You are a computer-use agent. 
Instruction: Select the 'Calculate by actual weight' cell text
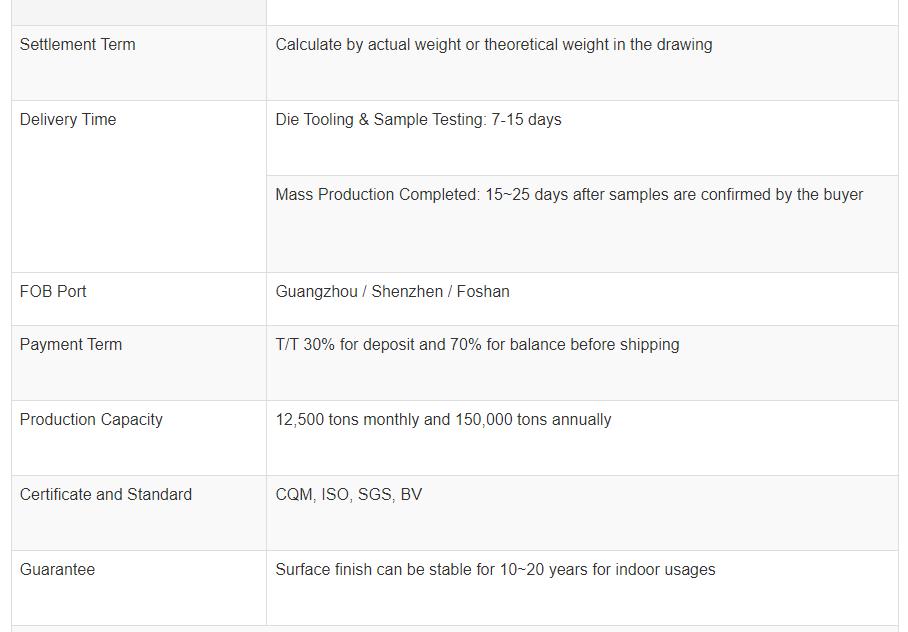click(x=493, y=45)
